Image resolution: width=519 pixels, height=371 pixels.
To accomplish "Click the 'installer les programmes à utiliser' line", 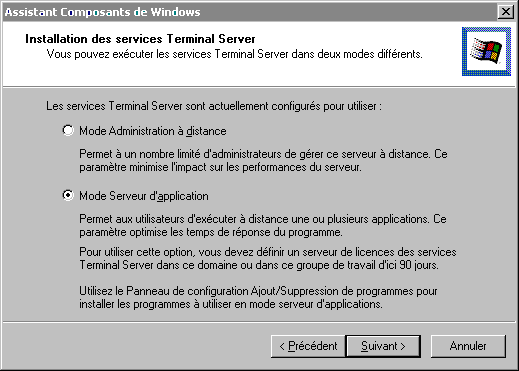I will (x=231, y=304).
